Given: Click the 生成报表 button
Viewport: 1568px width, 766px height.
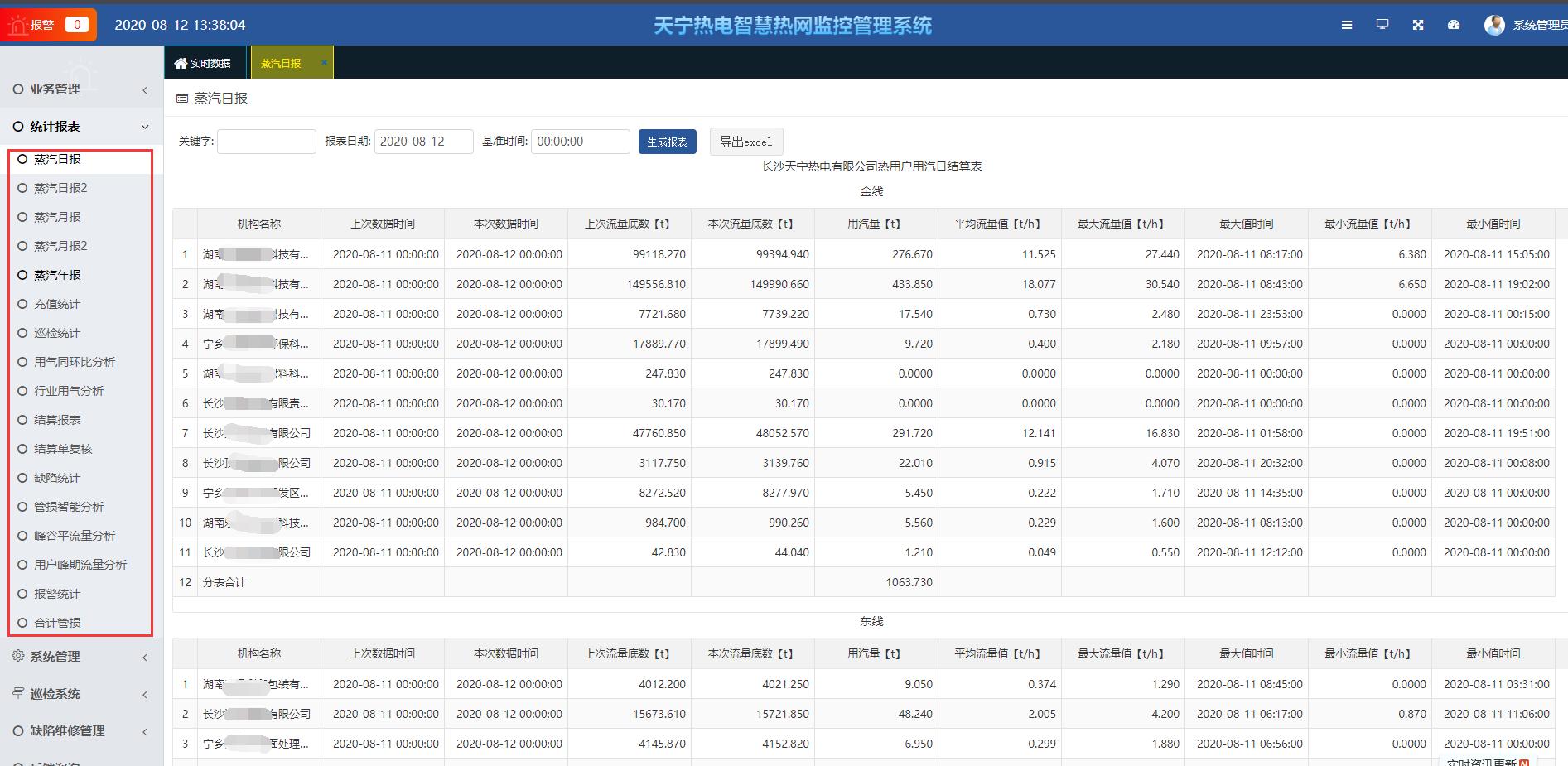Looking at the screenshot, I should click(667, 142).
